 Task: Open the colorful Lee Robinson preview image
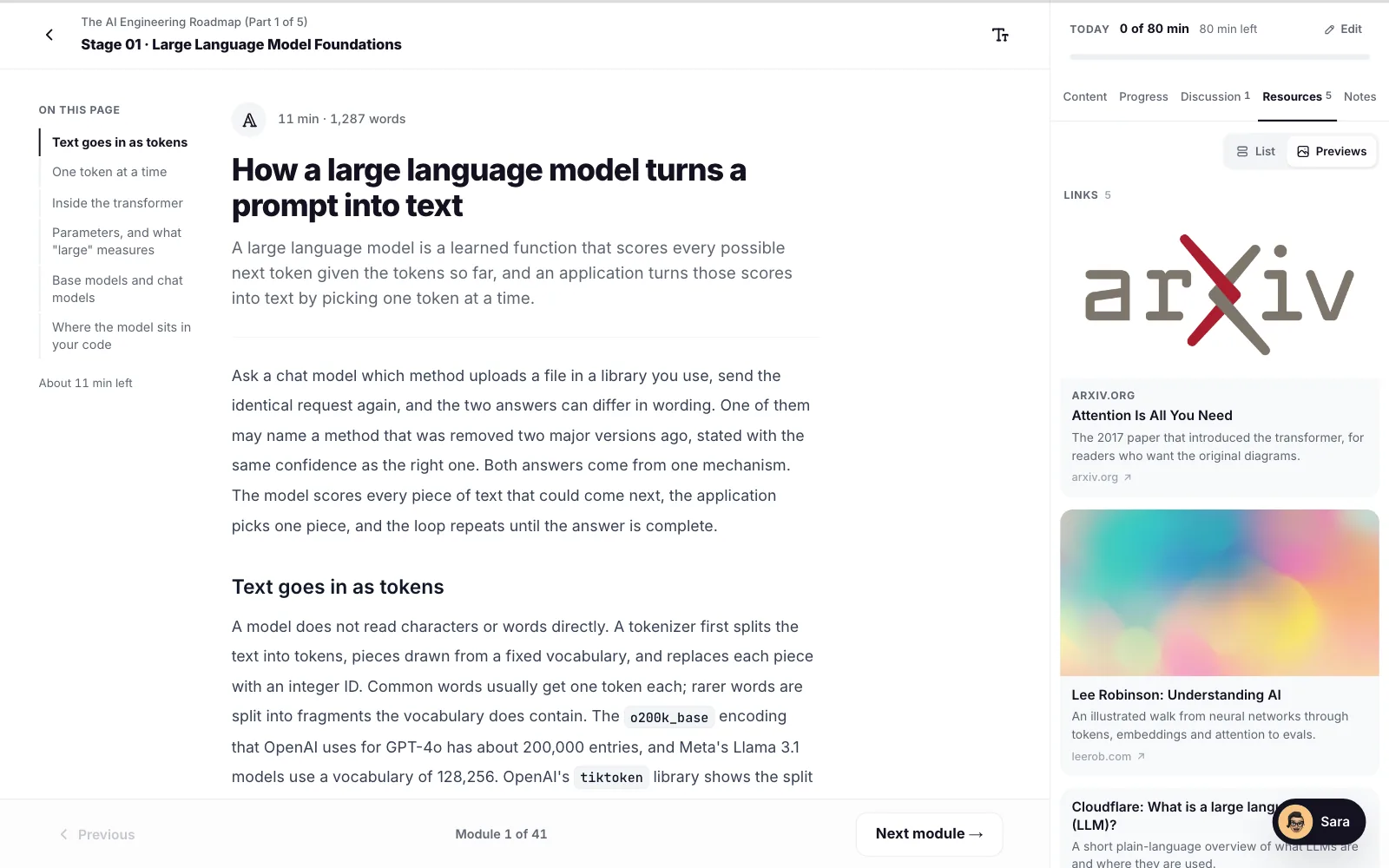coord(1220,593)
